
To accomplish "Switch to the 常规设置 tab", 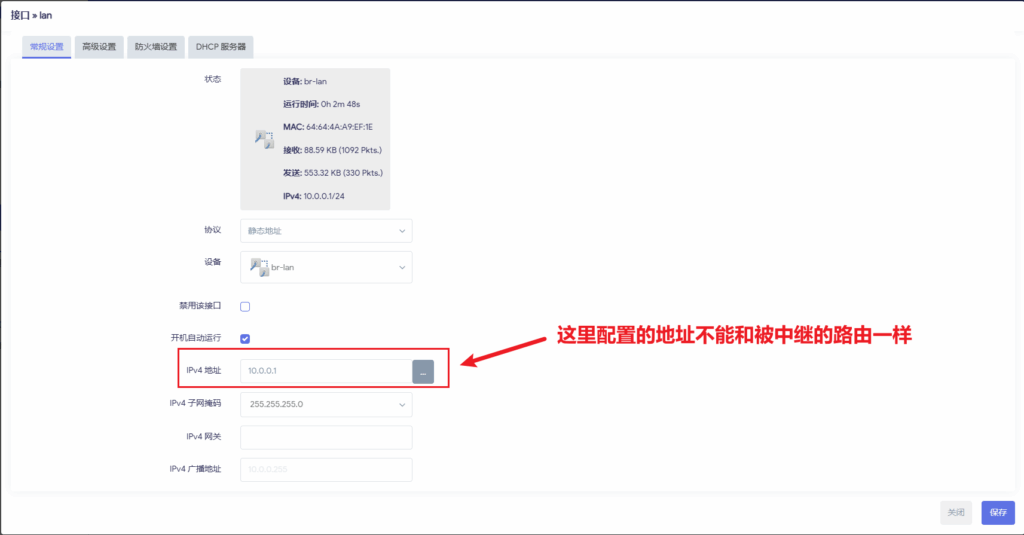I will 47,47.
